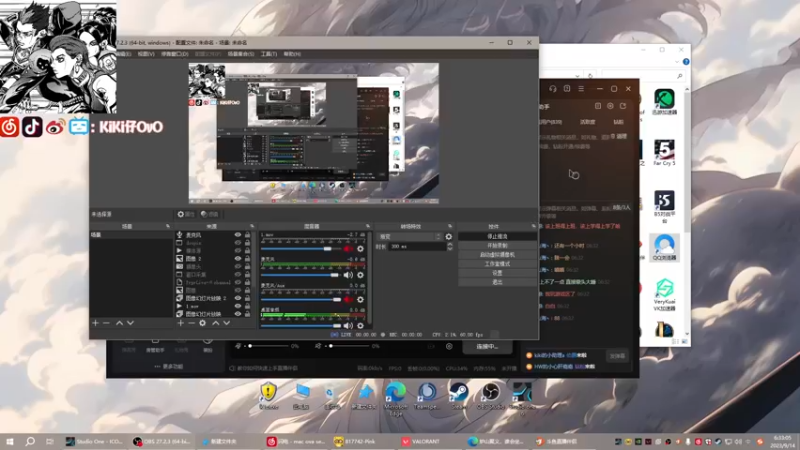Click refresh icon in assistant chat header
The image size is (800, 450).
coord(623,106)
